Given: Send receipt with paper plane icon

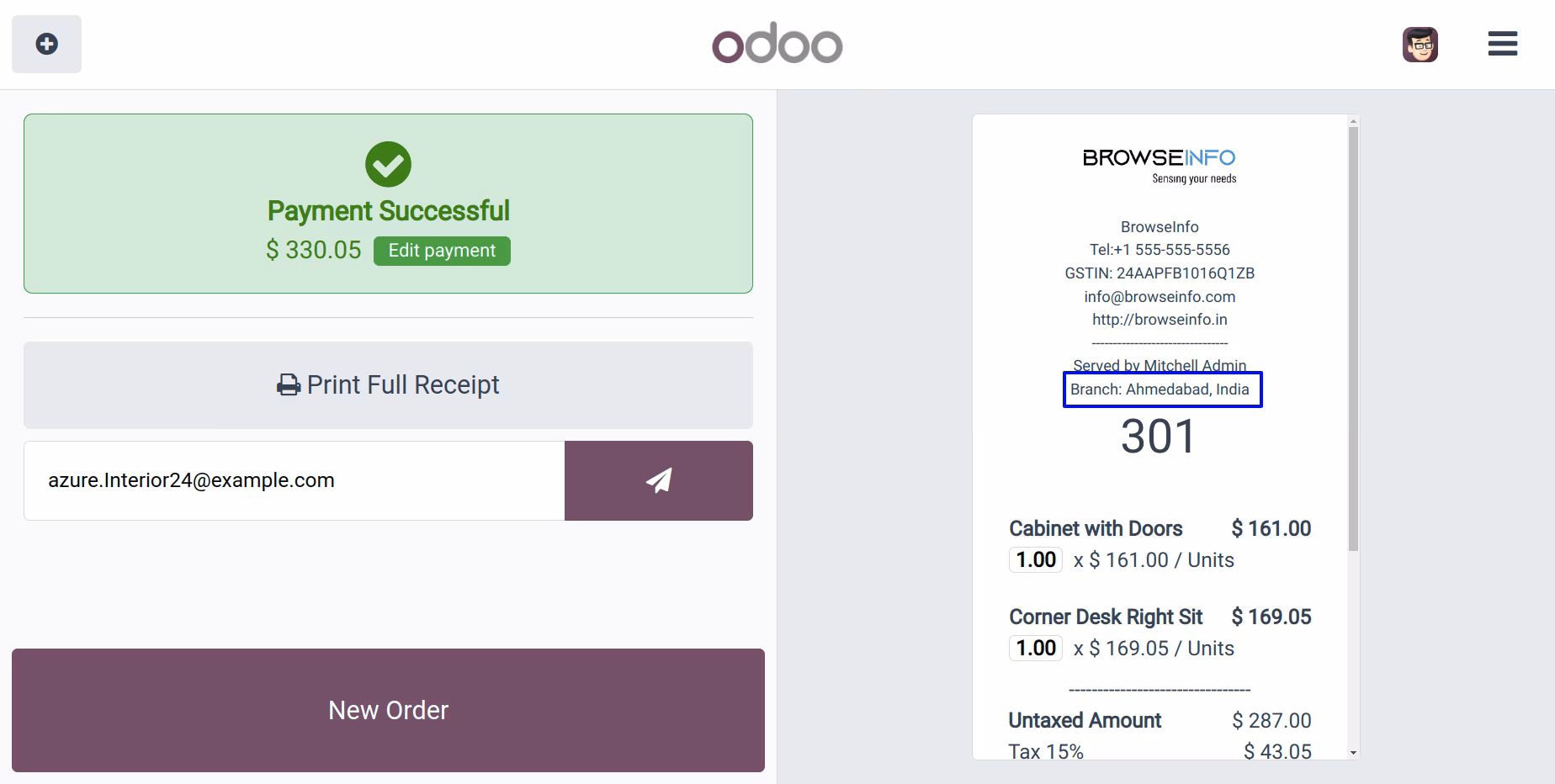Looking at the screenshot, I should pyautogui.click(x=658, y=480).
